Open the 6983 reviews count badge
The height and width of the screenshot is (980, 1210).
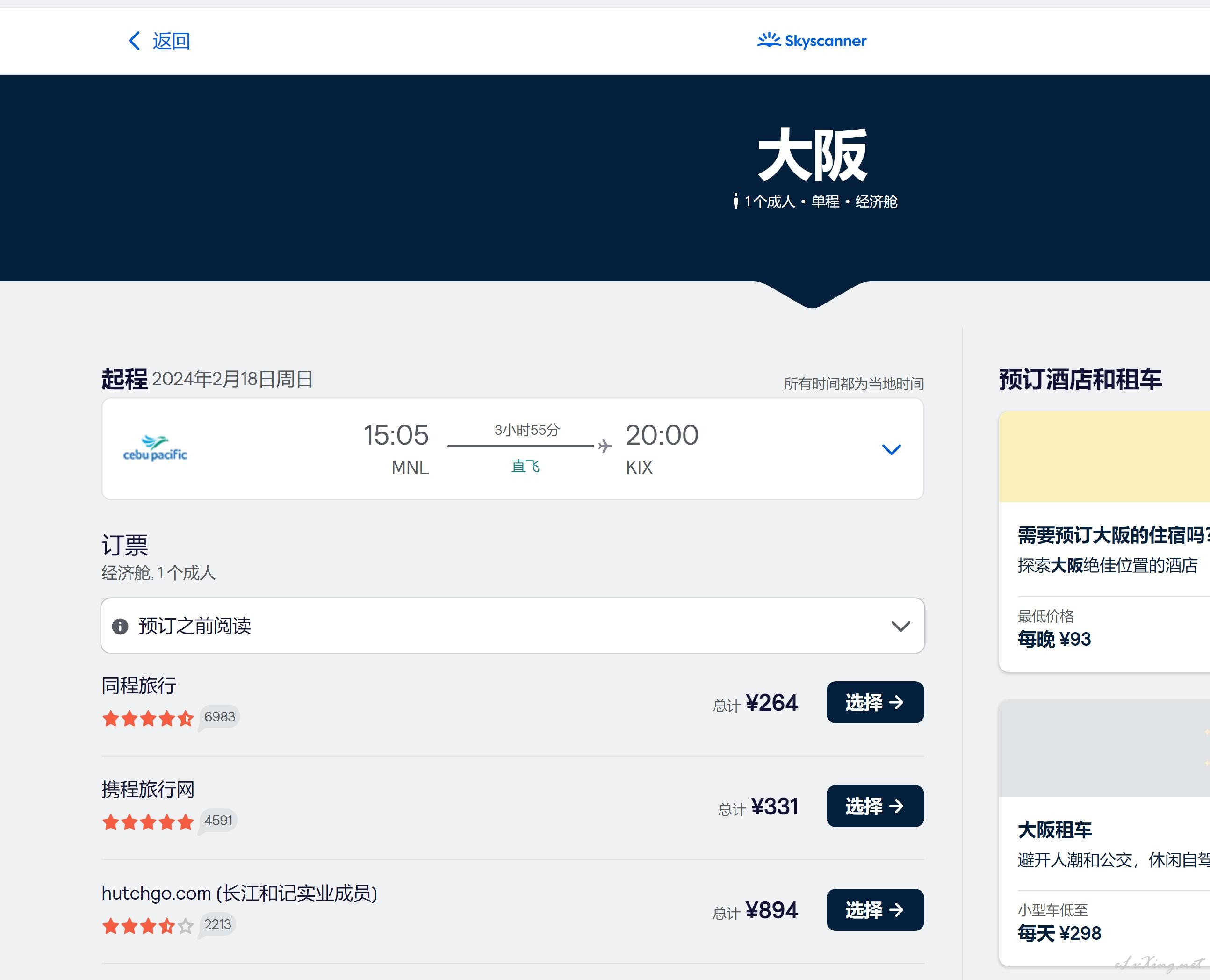[x=220, y=717]
